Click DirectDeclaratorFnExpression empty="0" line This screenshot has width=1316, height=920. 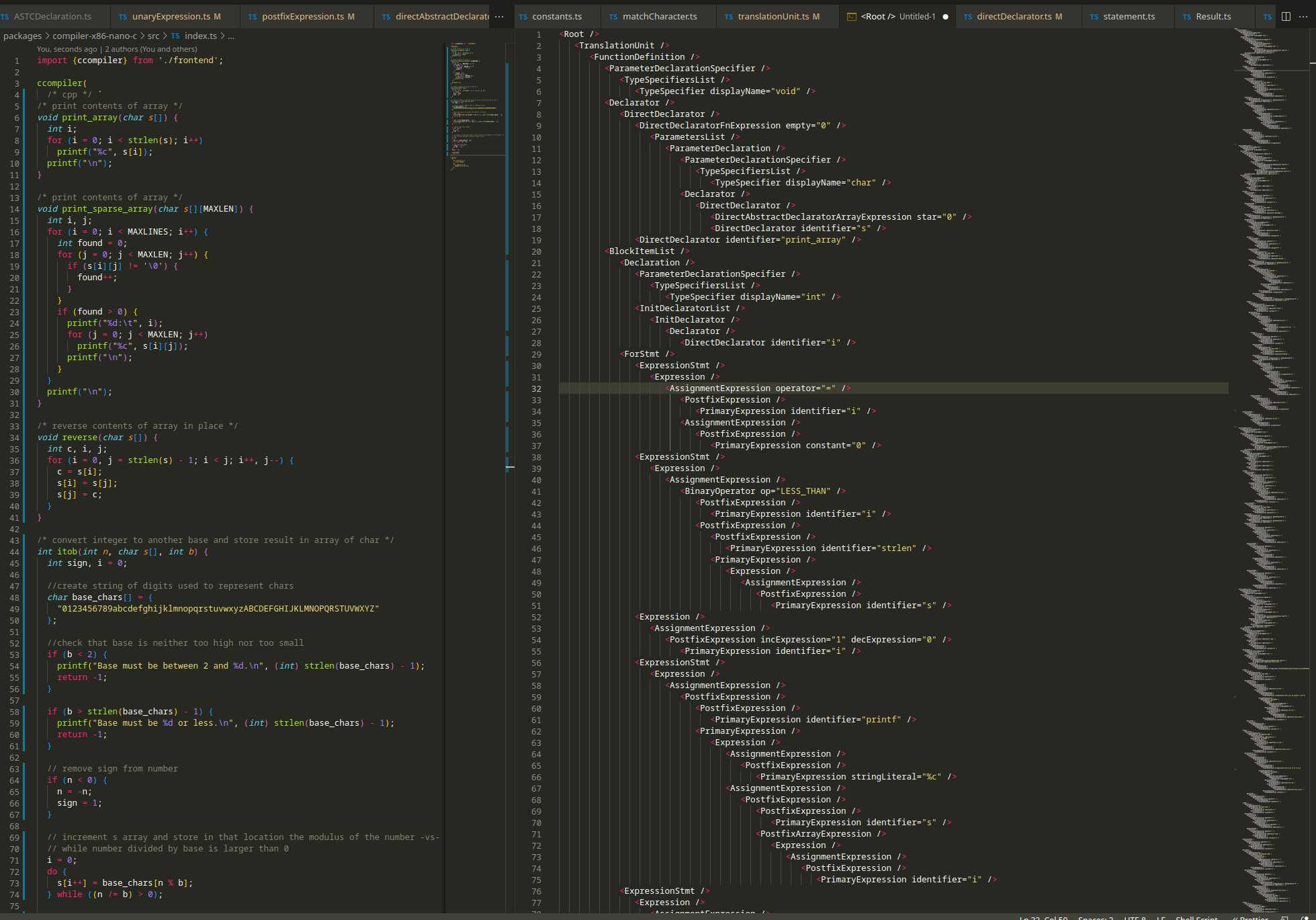tap(740, 126)
